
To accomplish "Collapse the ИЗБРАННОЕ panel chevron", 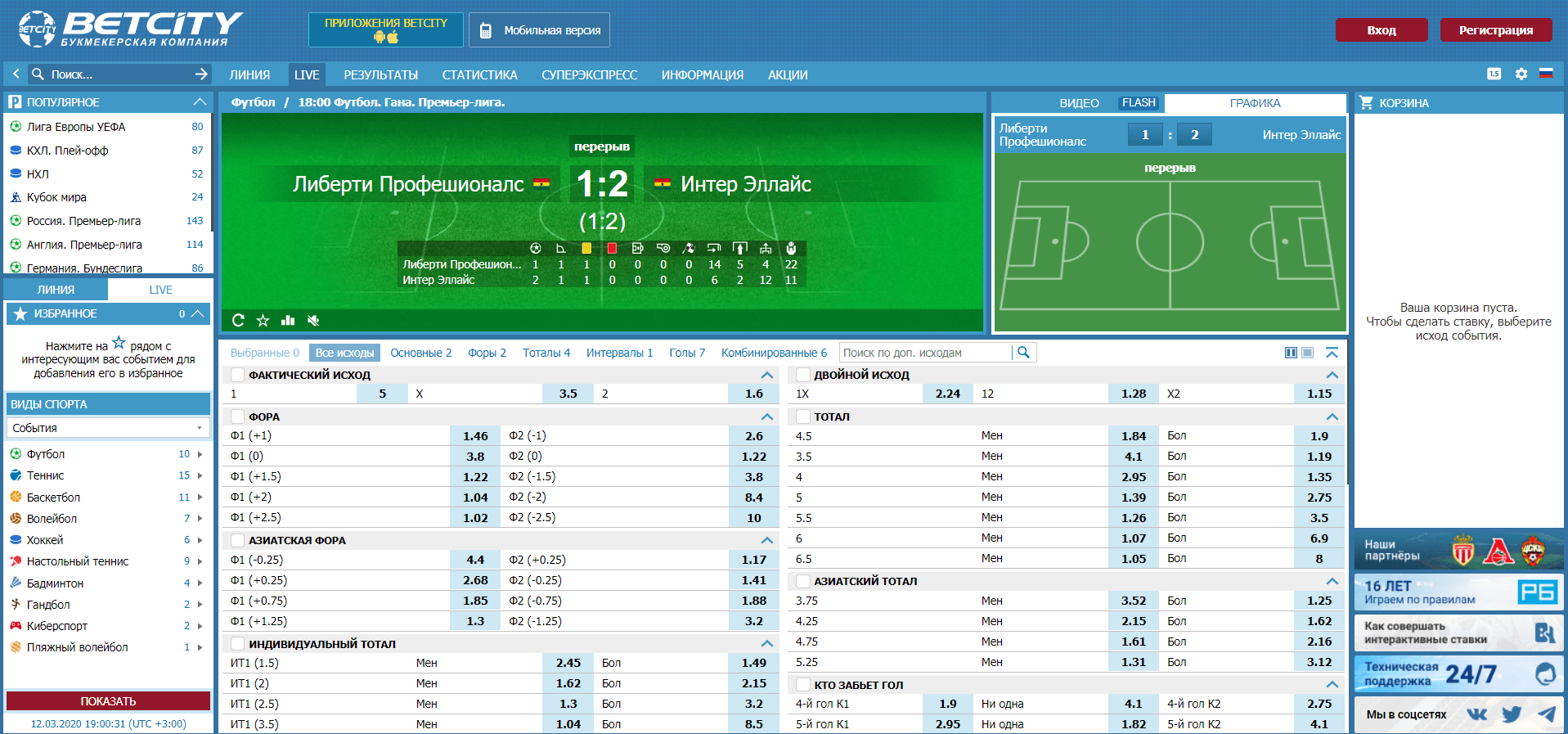I will pos(197,313).
